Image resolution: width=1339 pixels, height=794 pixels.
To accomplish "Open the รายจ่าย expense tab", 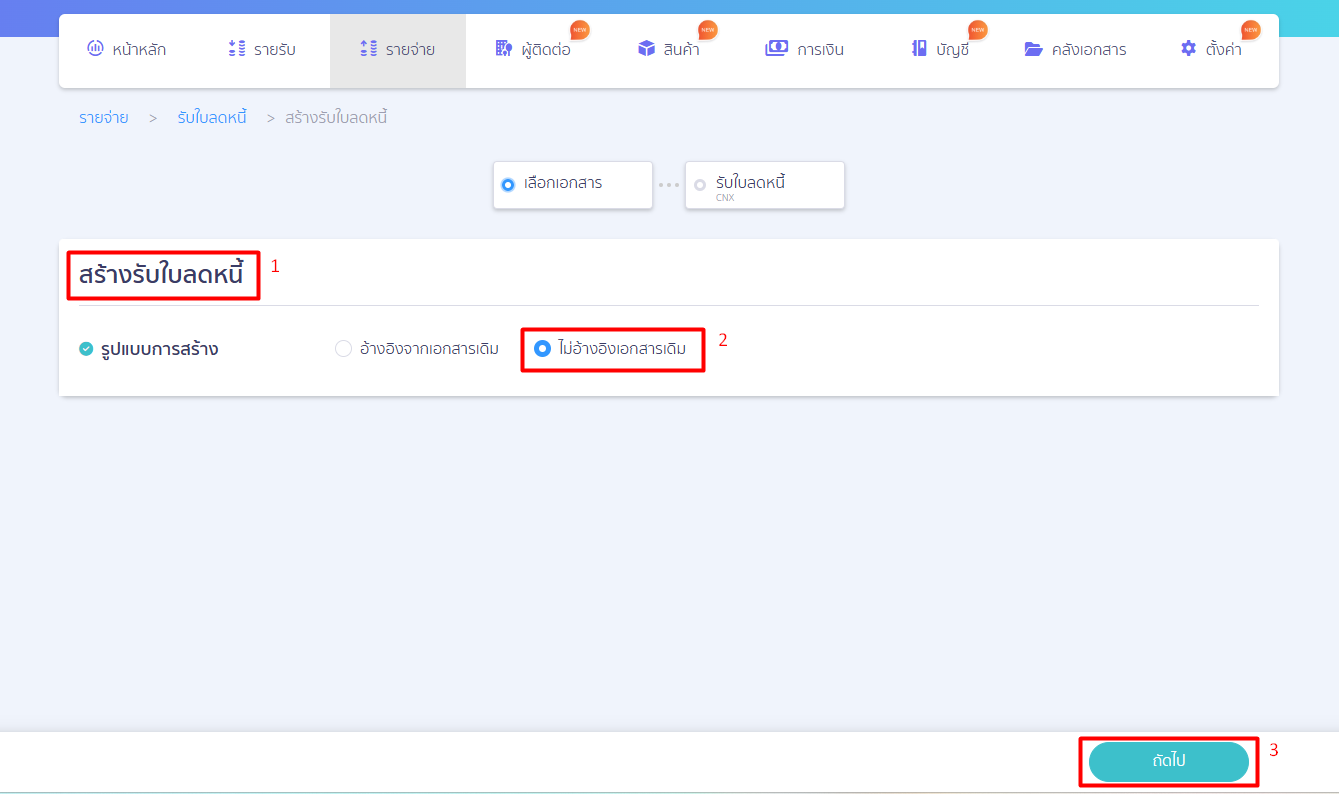I will click(x=398, y=49).
